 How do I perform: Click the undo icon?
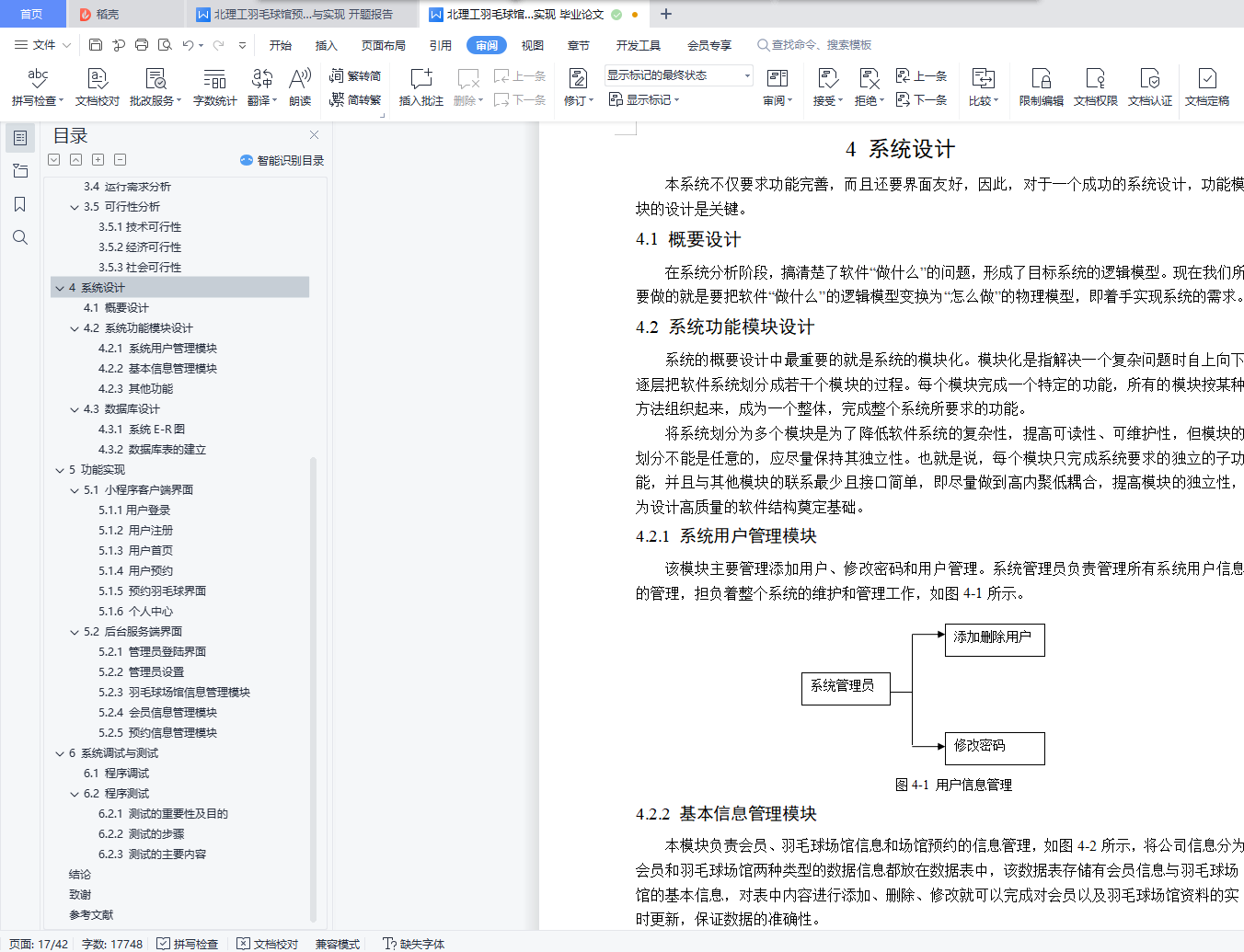(x=188, y=44)
